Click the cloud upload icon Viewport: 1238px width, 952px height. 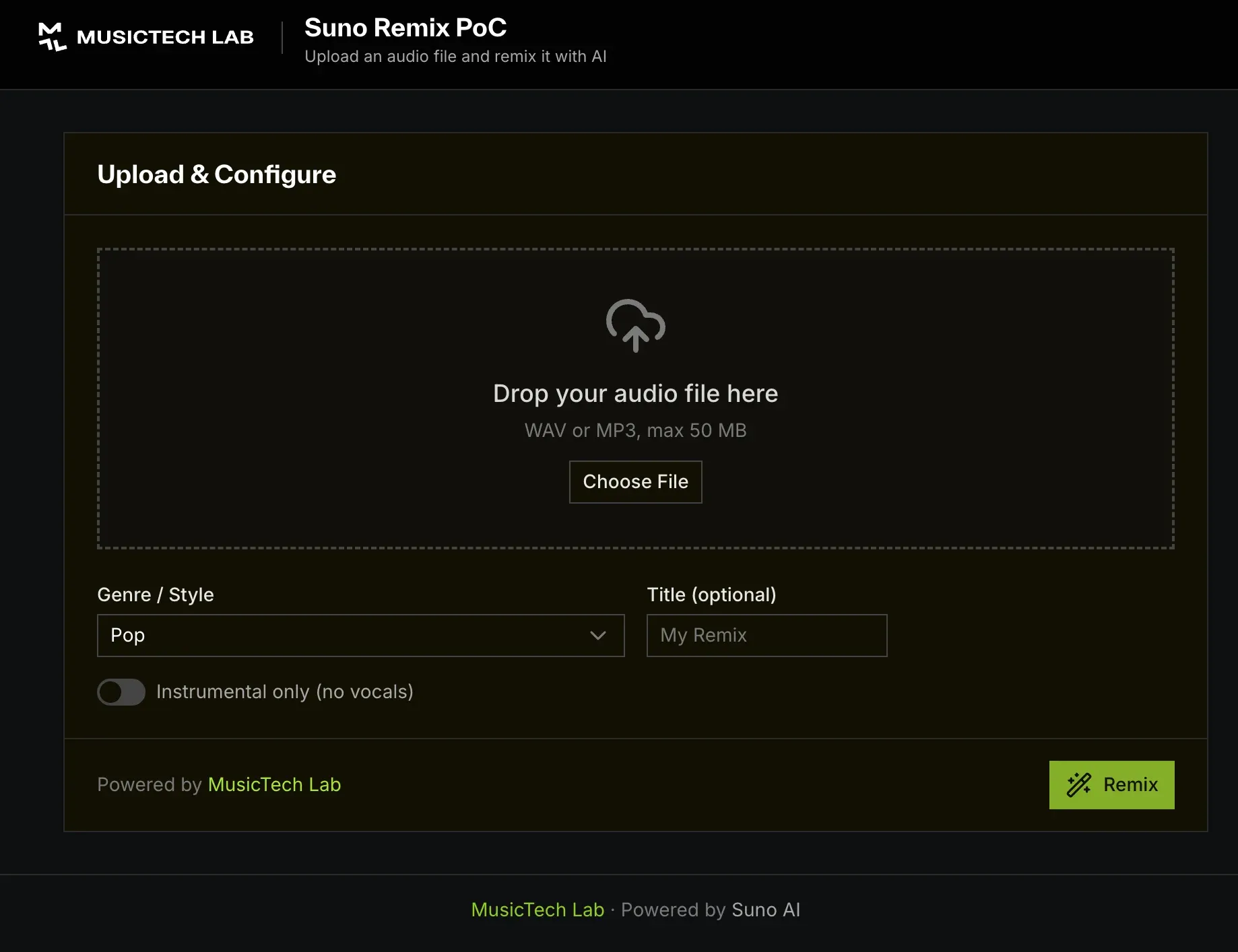pos(636,326)
